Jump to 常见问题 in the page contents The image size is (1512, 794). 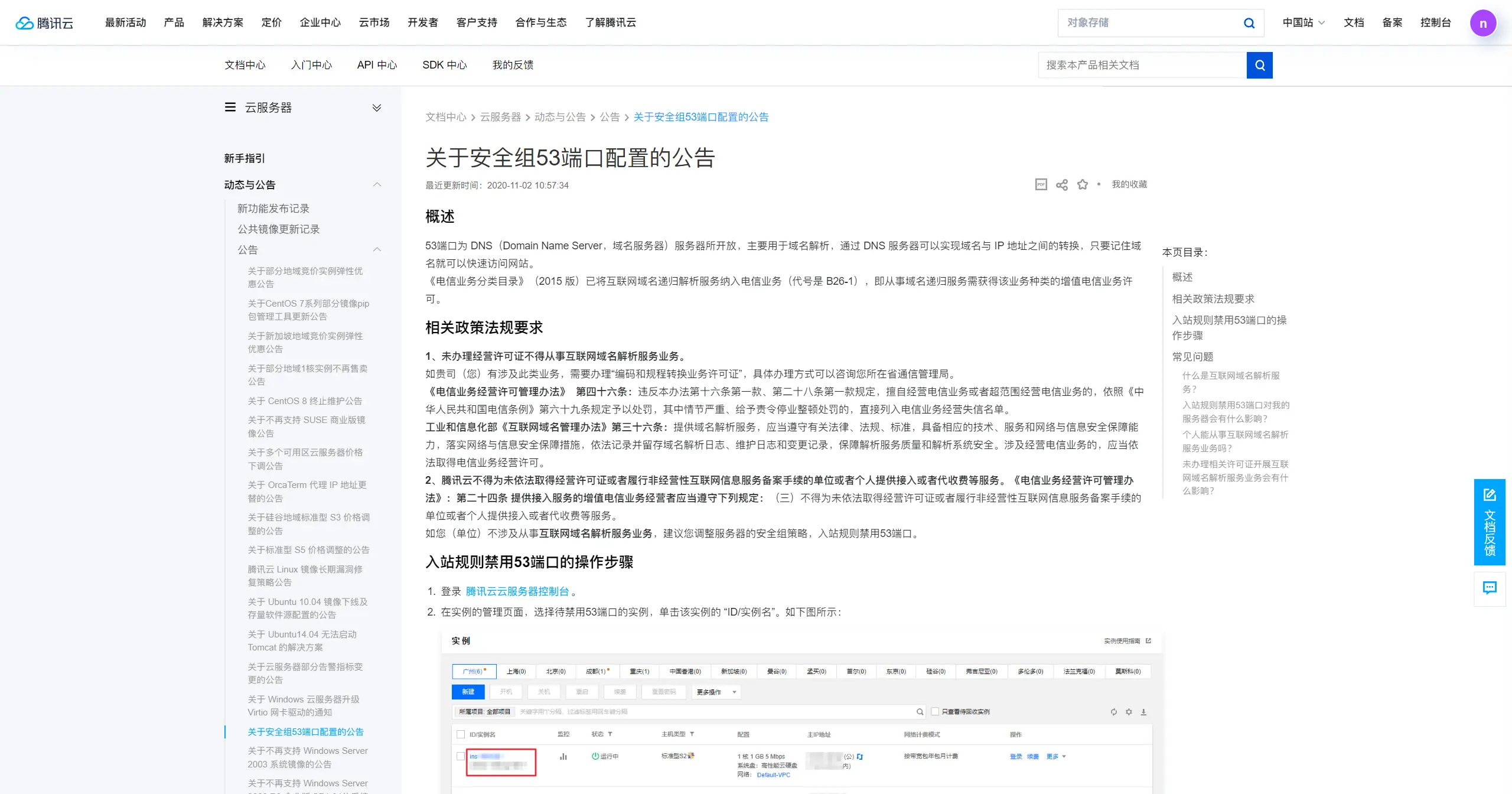click(x=1192, y=357)
